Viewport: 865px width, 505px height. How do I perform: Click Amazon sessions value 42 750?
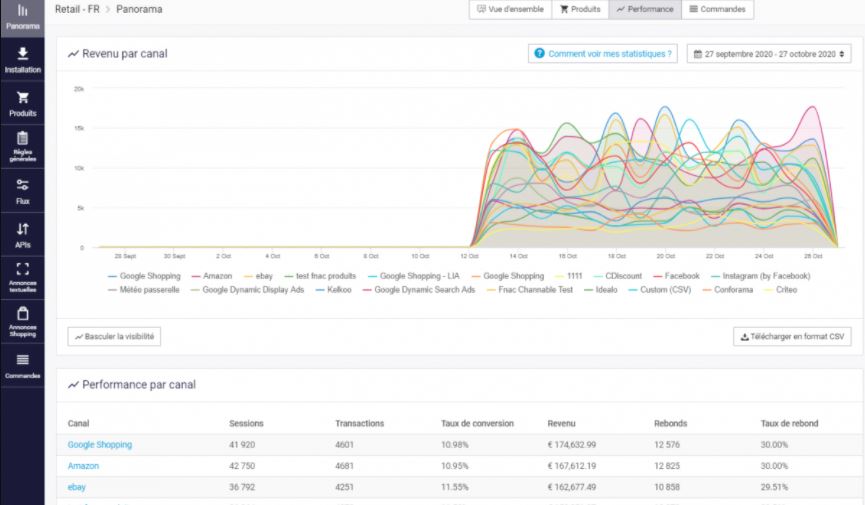[x=242, y=466]
